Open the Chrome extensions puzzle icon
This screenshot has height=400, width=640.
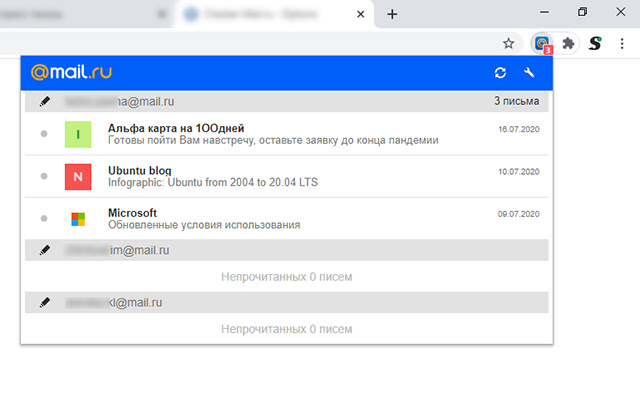click(x=568, y=43)
